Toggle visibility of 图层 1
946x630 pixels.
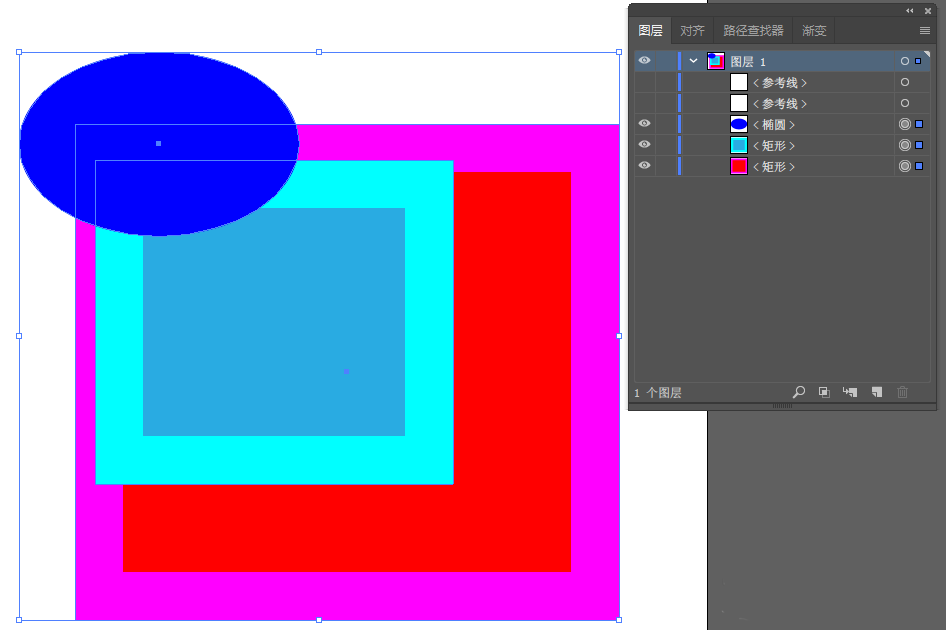[x=644, y=60]
